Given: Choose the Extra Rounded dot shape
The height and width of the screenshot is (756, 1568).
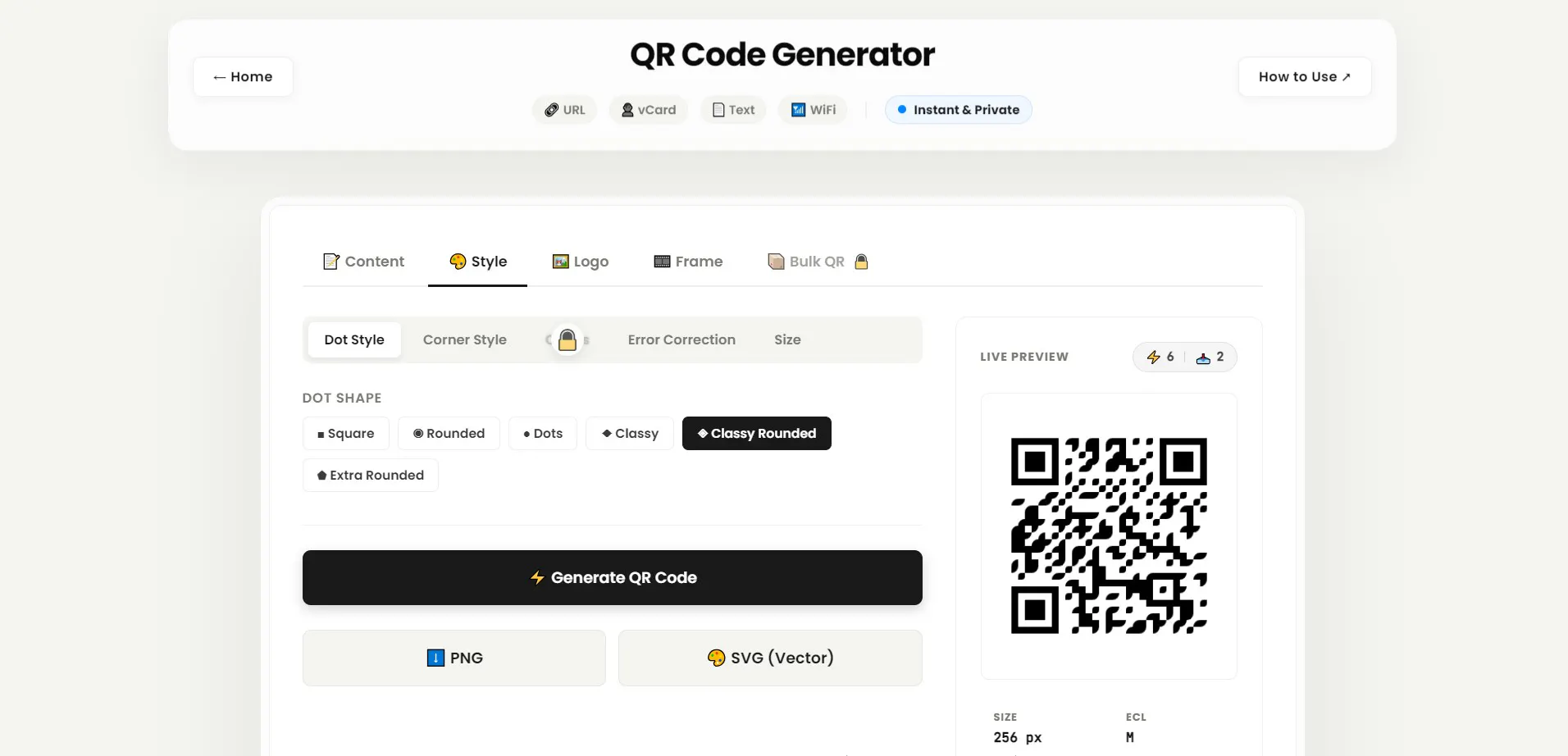Looking at the screenshot, I should [x=371, y=476].
